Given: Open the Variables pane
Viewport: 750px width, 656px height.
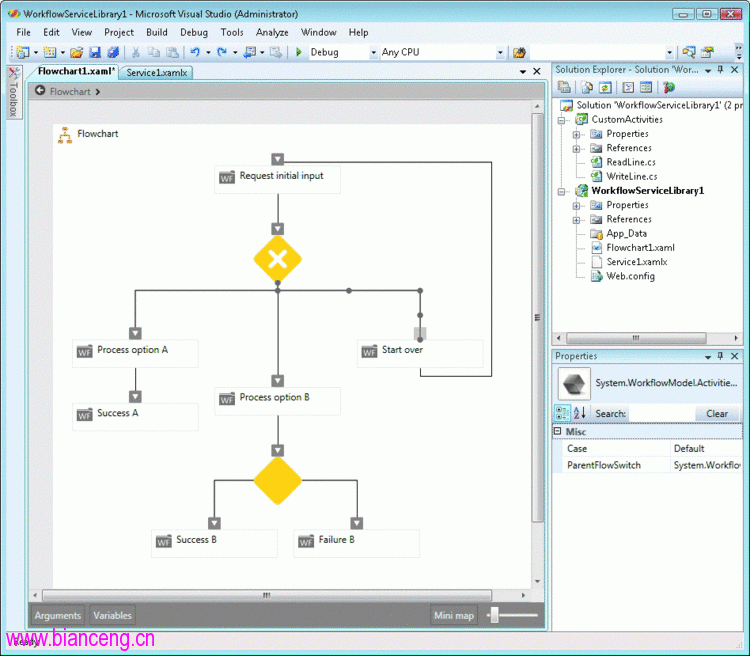Looking at the screenshot, I should (x=112, y=615).
